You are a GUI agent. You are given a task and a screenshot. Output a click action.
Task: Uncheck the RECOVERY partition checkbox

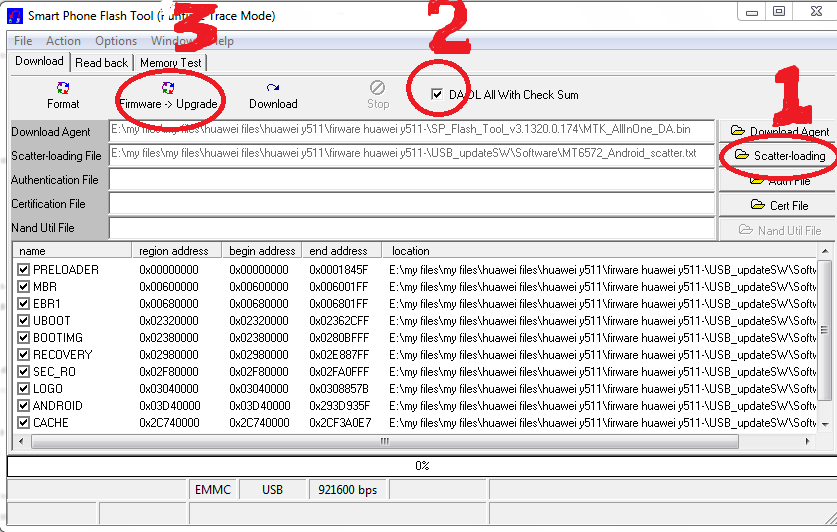(24, 355)
